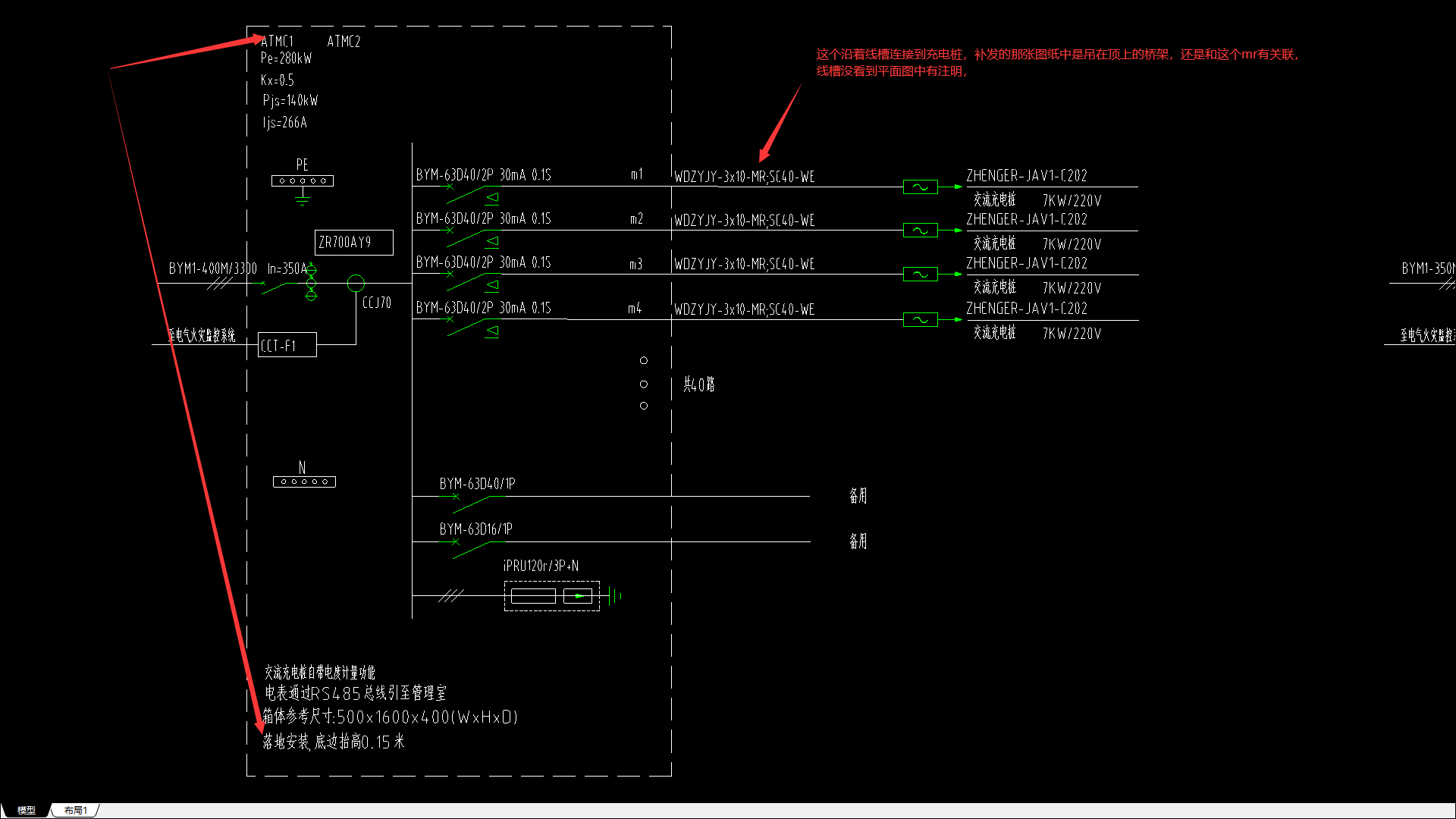This screenshot has width=1456, height=819.
Task: Click the Pjs=140kW text
Action: tap(290, 101)
